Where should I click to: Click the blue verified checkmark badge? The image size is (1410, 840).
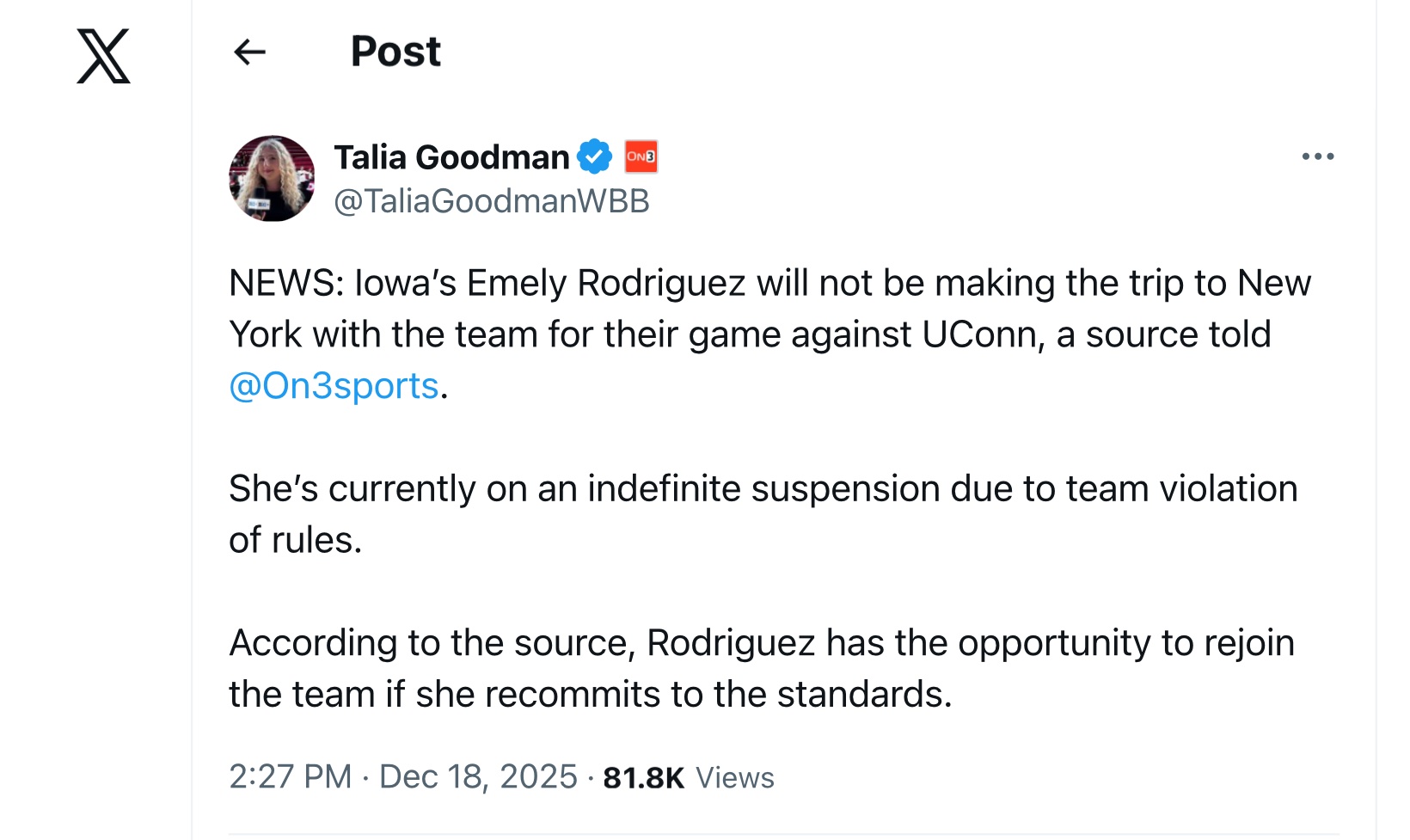click(594, 156)
